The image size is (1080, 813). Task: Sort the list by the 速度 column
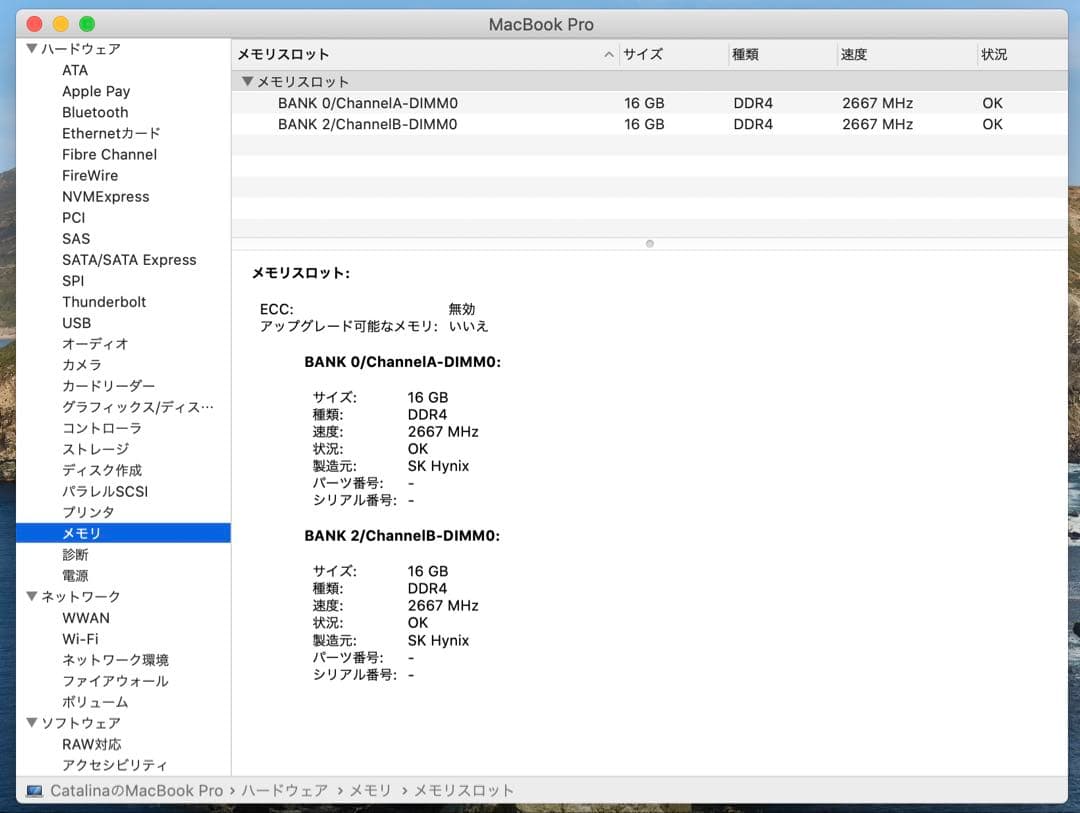(853, 54)
